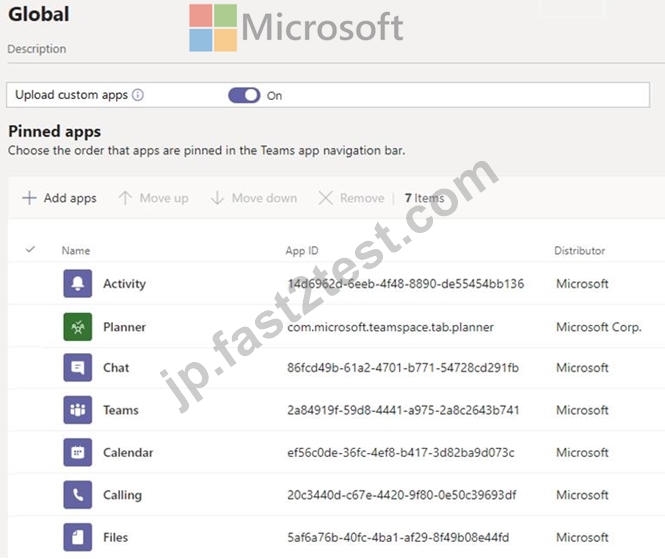Click the Move up button
665x559 pixels.
154,198
